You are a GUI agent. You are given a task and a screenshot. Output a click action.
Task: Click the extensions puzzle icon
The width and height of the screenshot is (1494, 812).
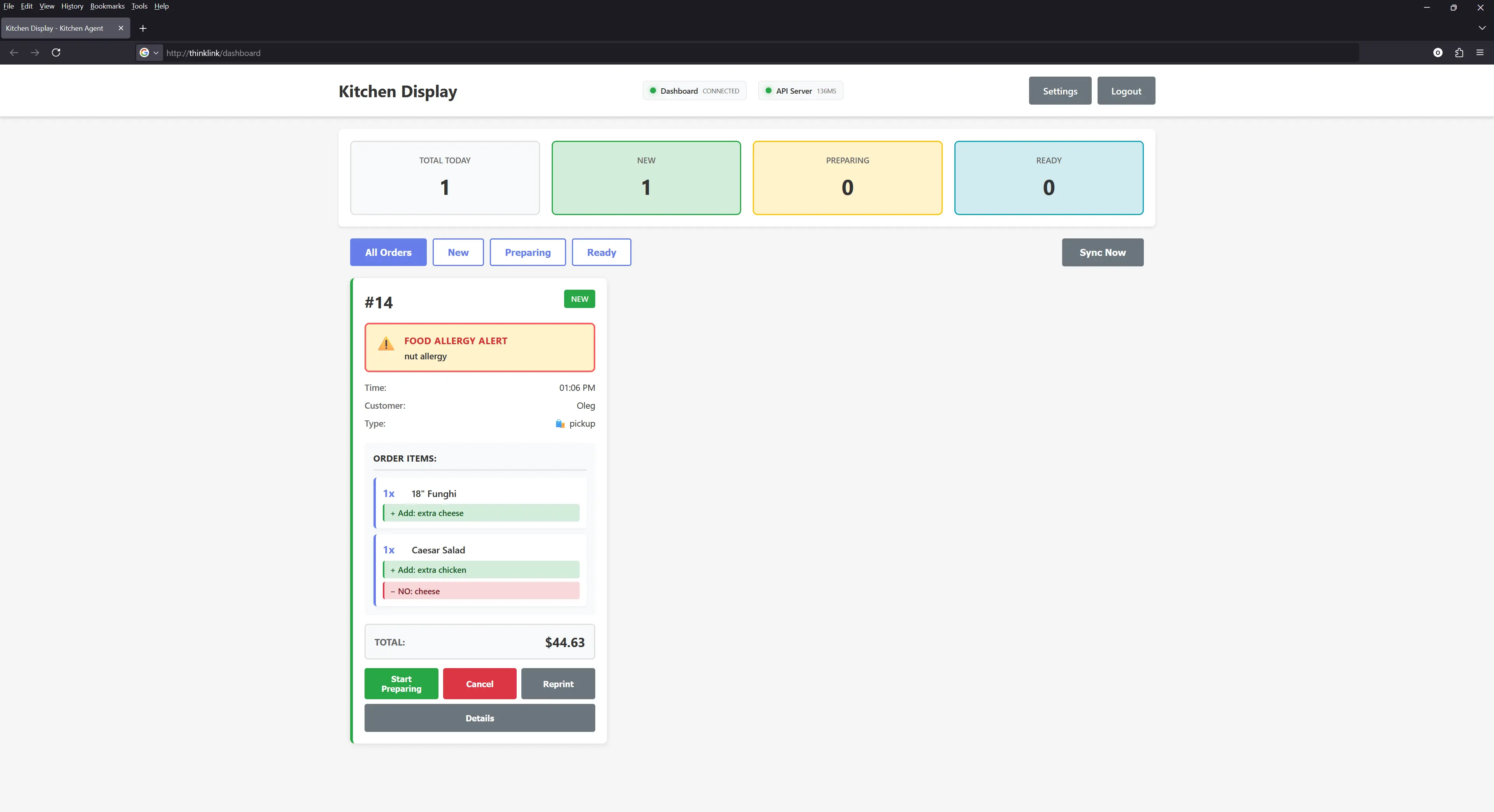coord(1459,53)
